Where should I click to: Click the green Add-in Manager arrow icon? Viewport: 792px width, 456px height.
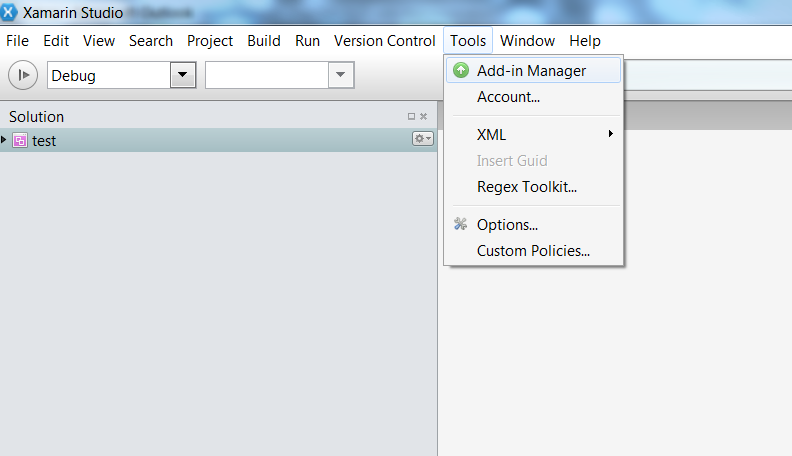click(461, 70)
